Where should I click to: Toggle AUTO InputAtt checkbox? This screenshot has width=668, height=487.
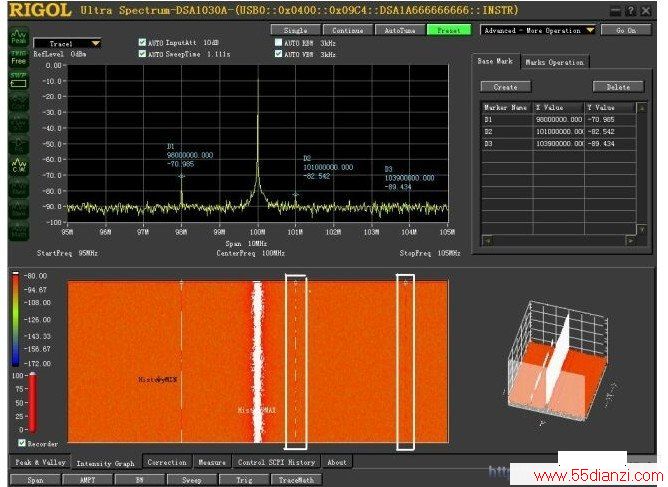pos(142,42)
